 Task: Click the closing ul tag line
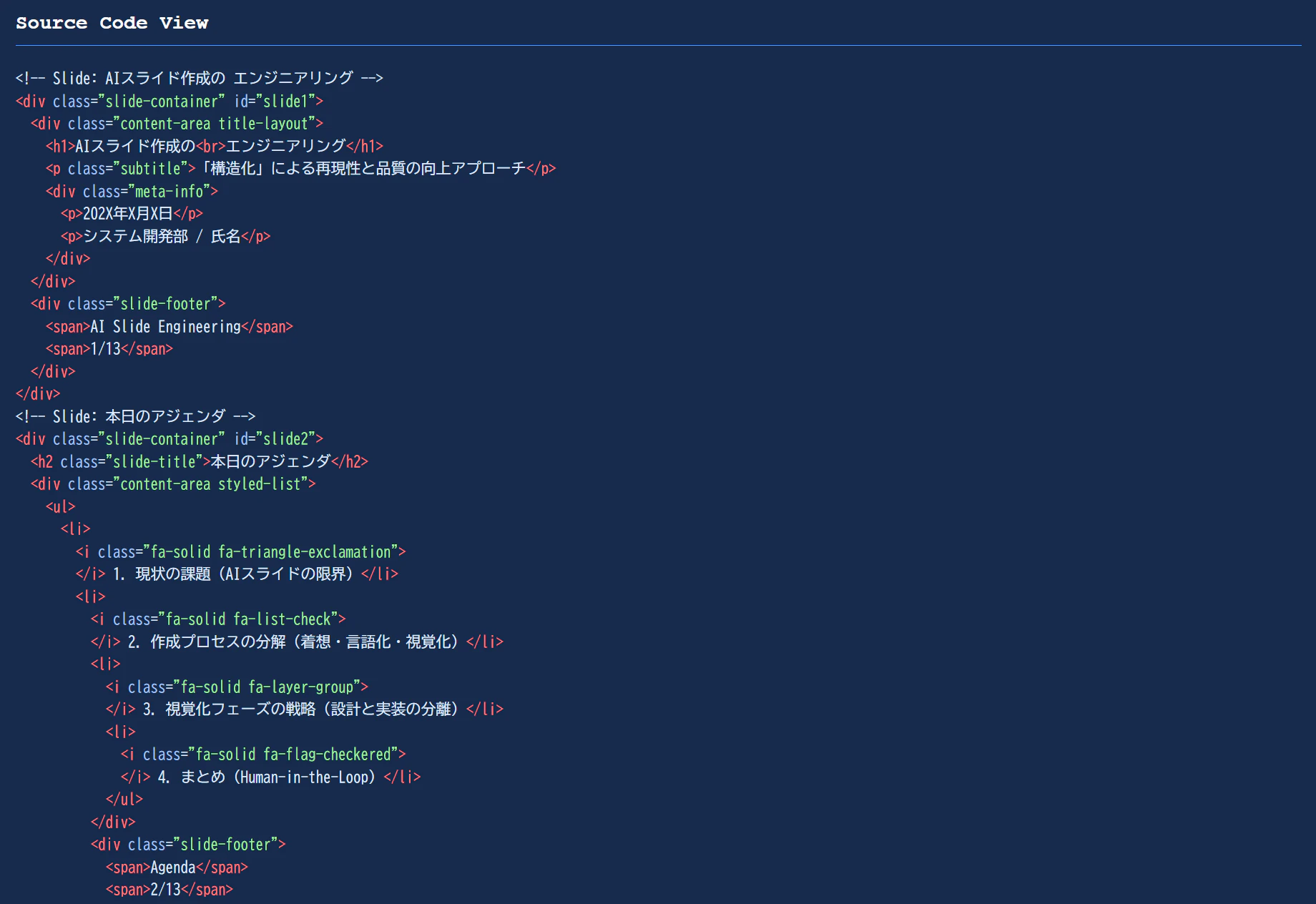point(124,800)
